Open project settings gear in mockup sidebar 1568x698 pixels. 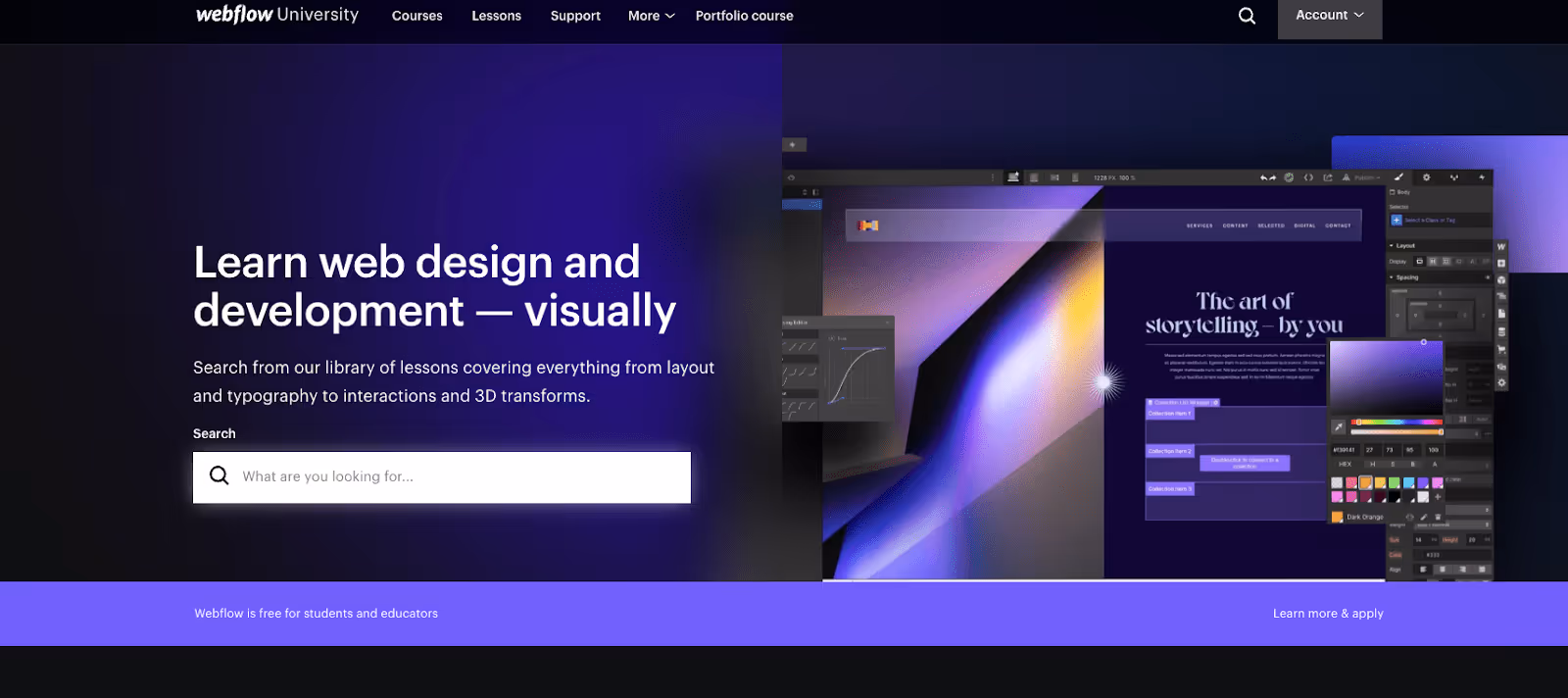1501,382
